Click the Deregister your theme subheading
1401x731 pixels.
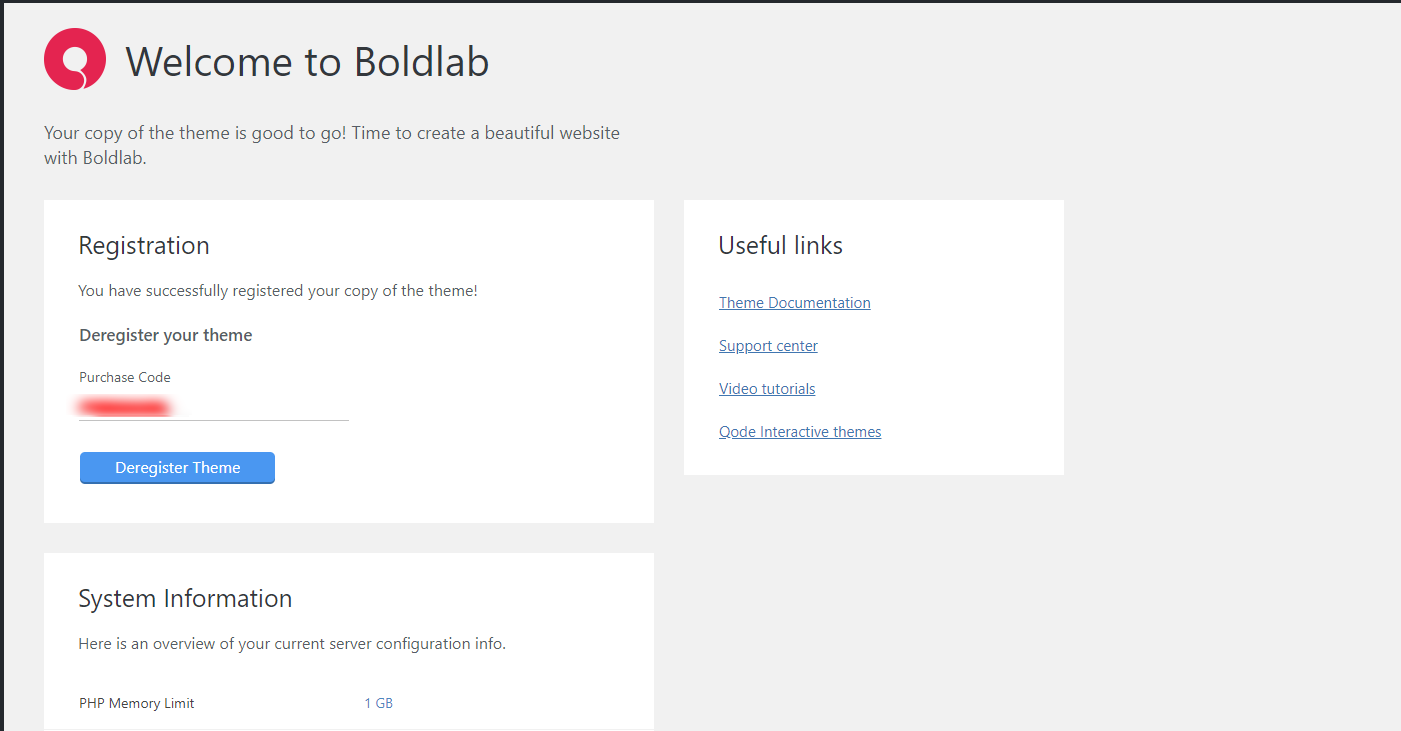point(166,335)
